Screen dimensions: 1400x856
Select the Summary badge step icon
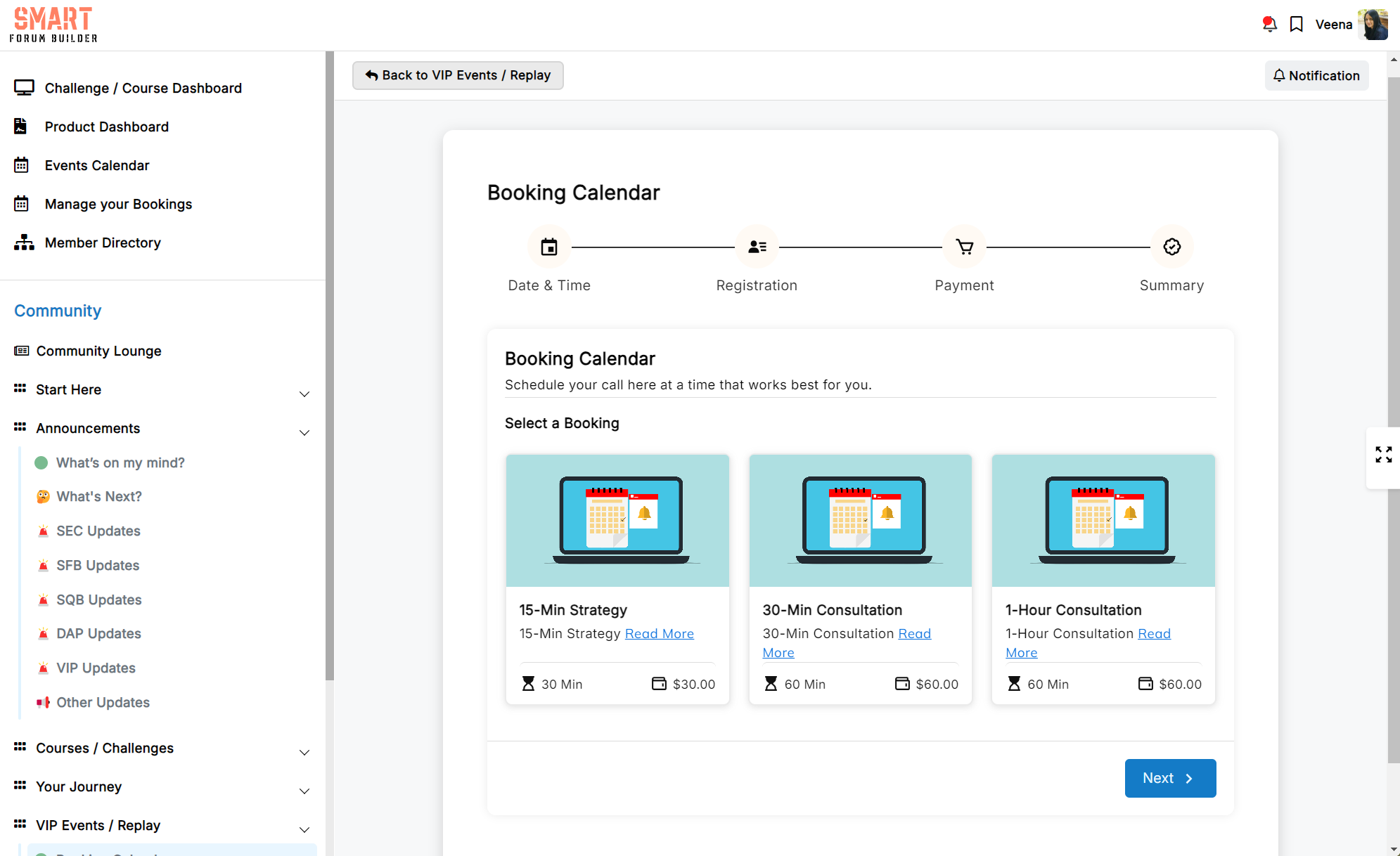1171,247
